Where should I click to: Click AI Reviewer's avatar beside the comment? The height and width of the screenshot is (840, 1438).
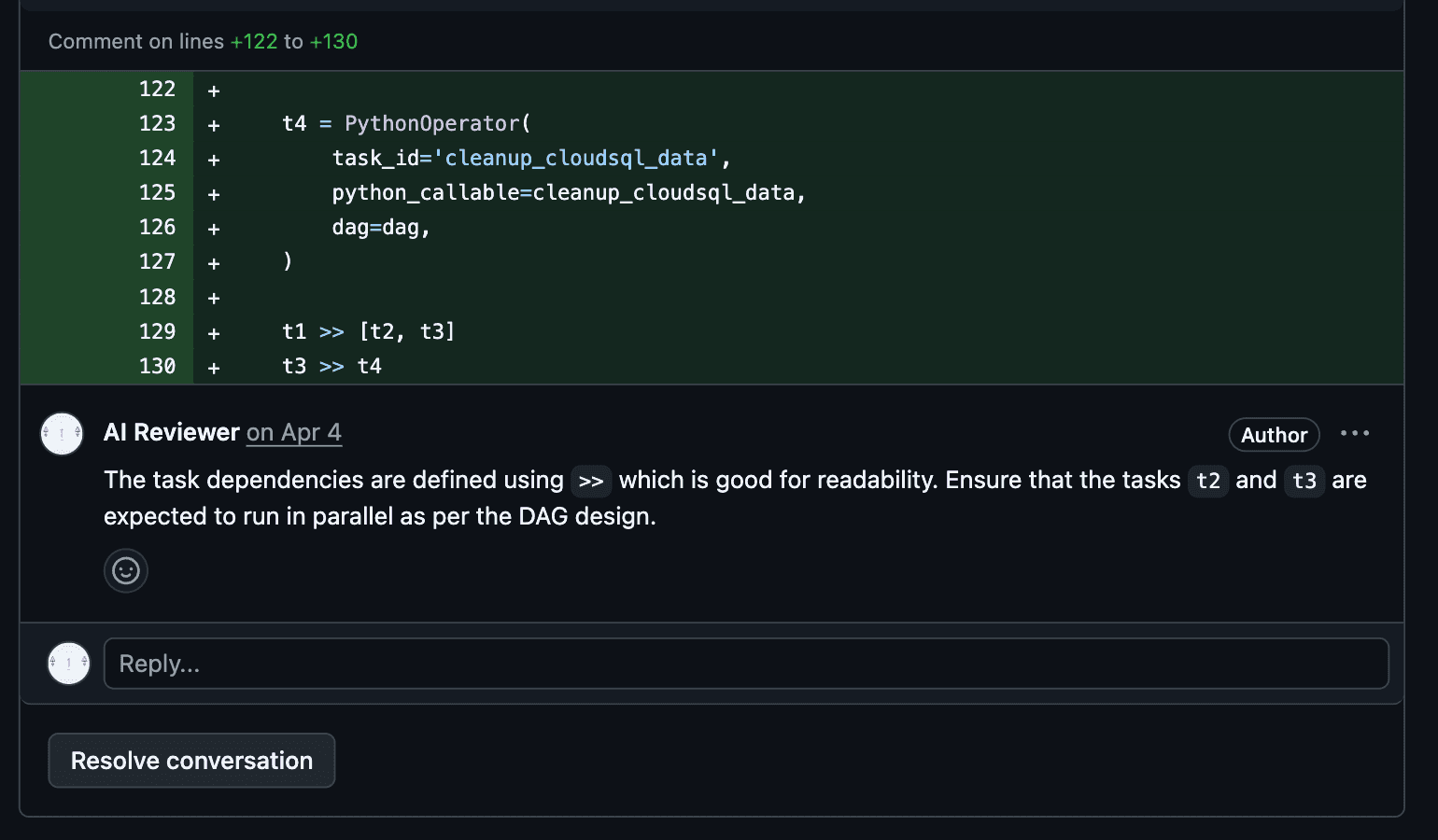(x=63, y=434)
